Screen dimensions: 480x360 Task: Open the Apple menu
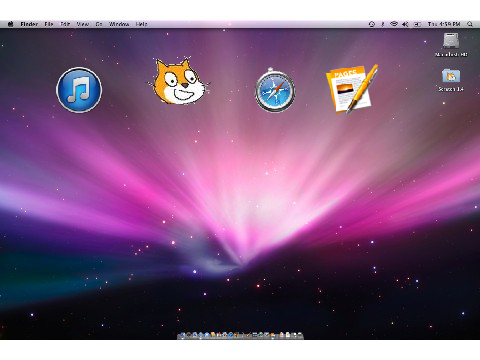click(10, 24)
